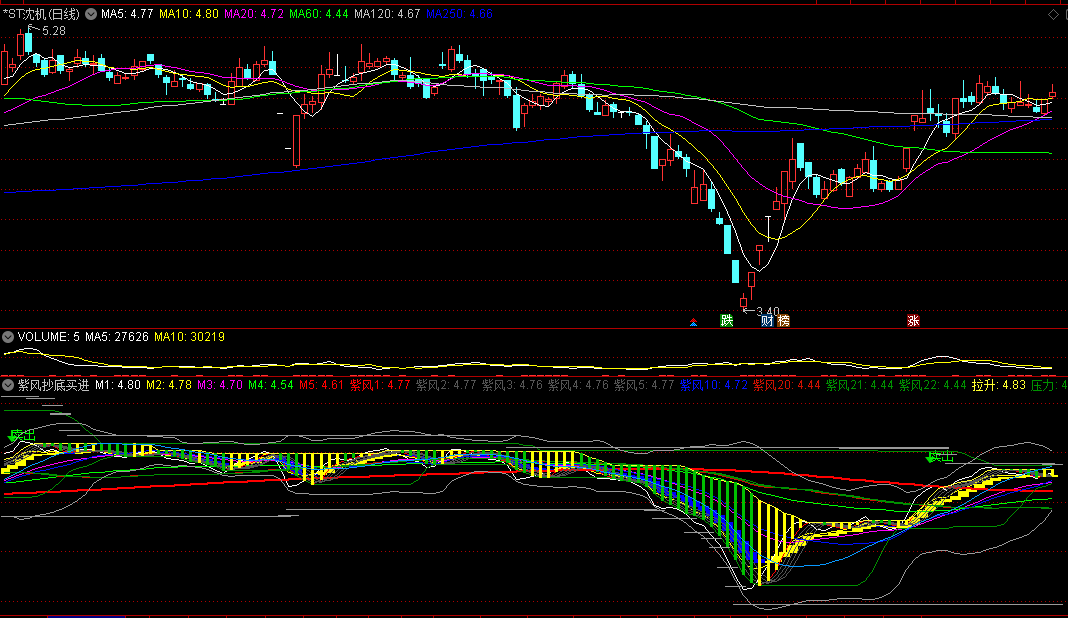Click the MA60: 4.44 label

pos(318,14)
